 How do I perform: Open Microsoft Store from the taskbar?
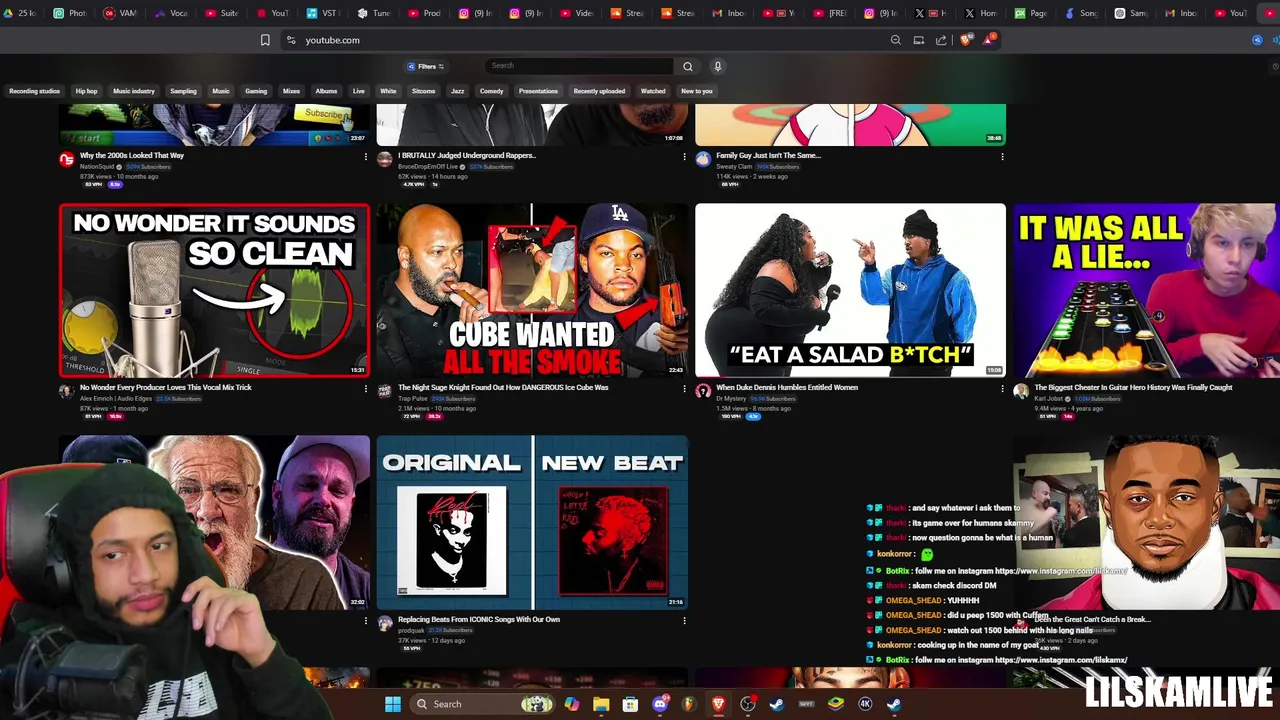(630, 704)
